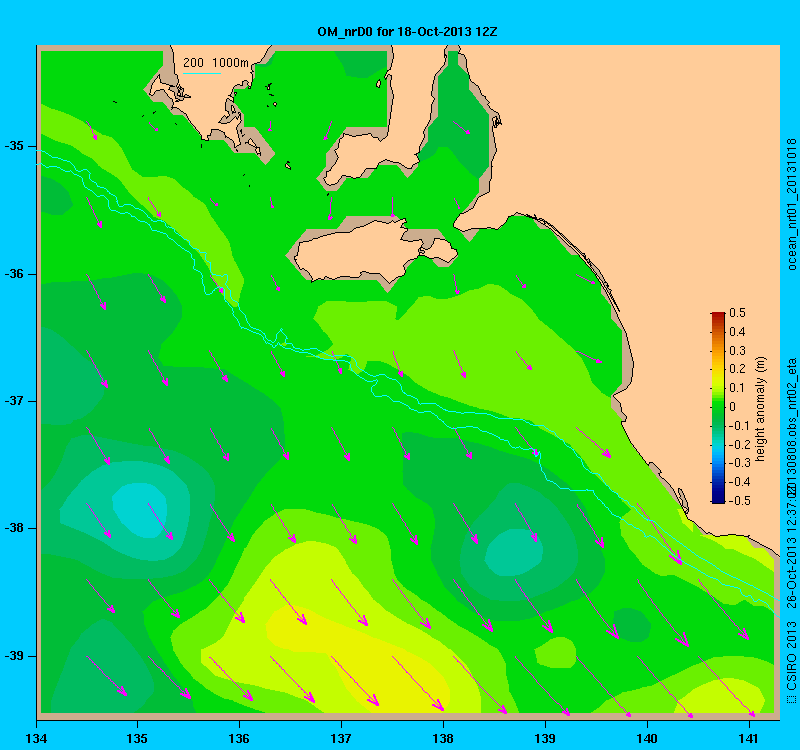The image size is (800, 750).
Task: Click the -0.3 label on the color scale
Action: tap(738, 463)
